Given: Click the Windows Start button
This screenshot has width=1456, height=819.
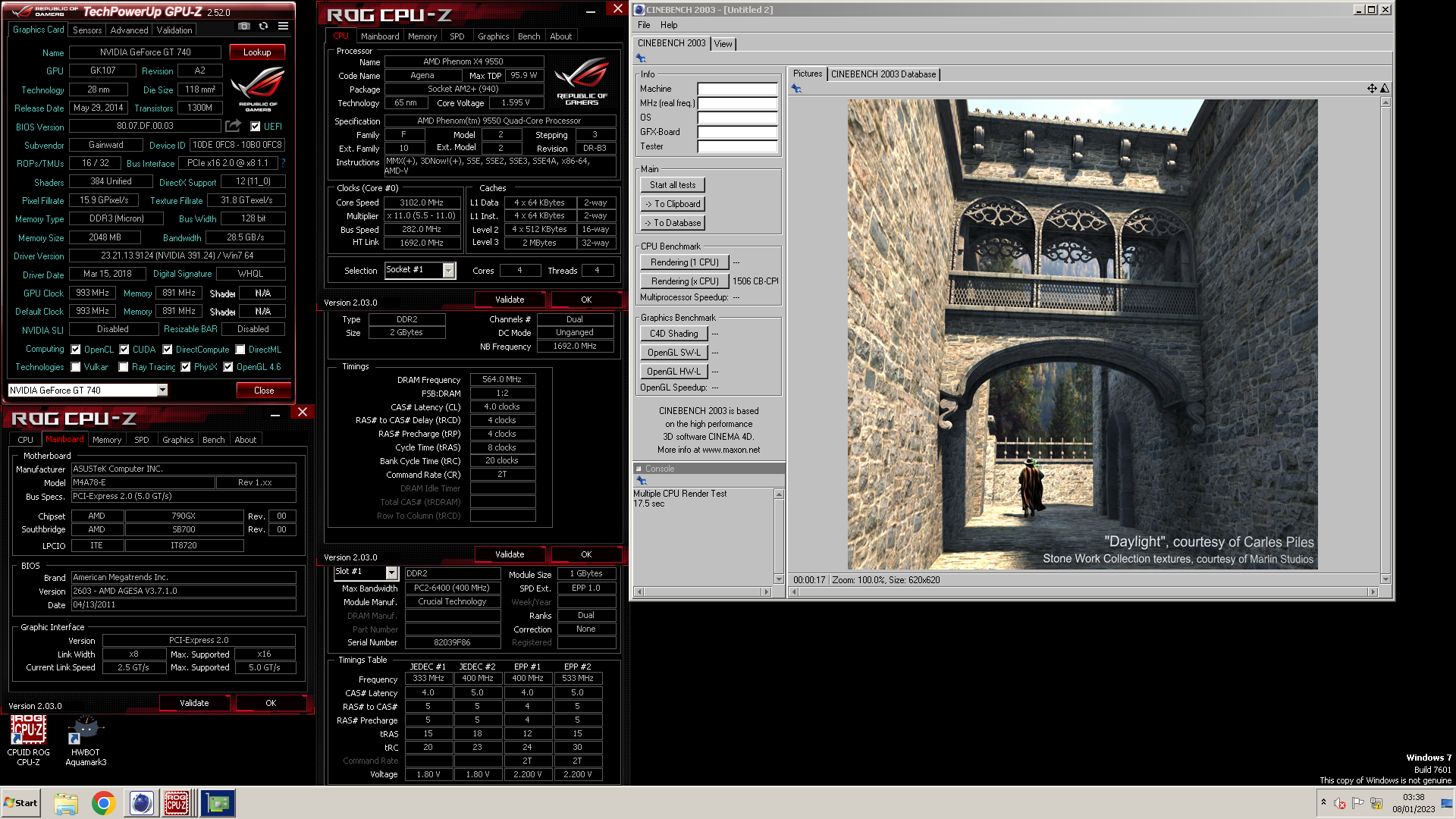Looking at the screenshot, I should 21,803.
